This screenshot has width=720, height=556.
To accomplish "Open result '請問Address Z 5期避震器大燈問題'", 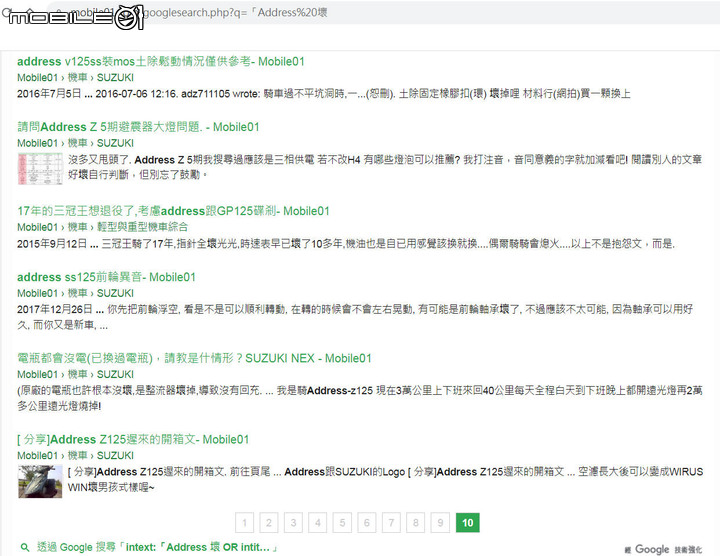I will 138,127.
